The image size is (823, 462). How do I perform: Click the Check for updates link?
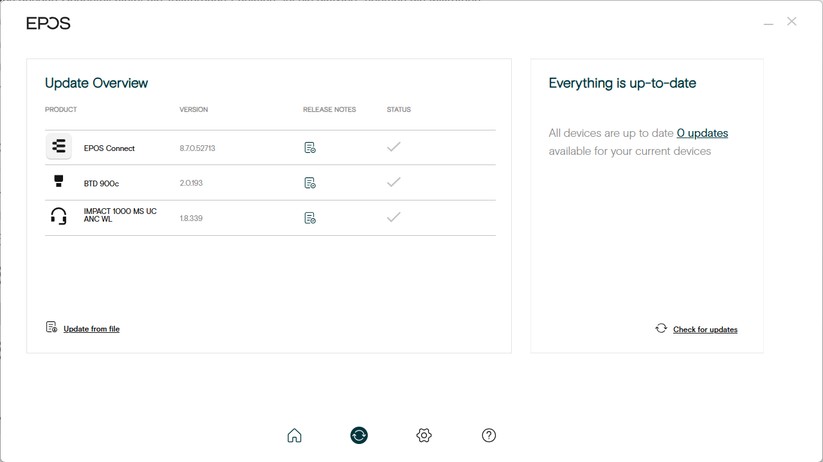[705, 330]
